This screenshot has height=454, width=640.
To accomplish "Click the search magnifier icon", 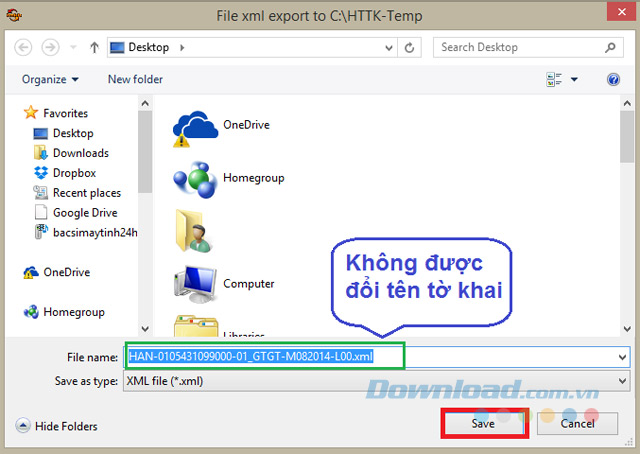I will pyautogui.click(x=610, y=47).
